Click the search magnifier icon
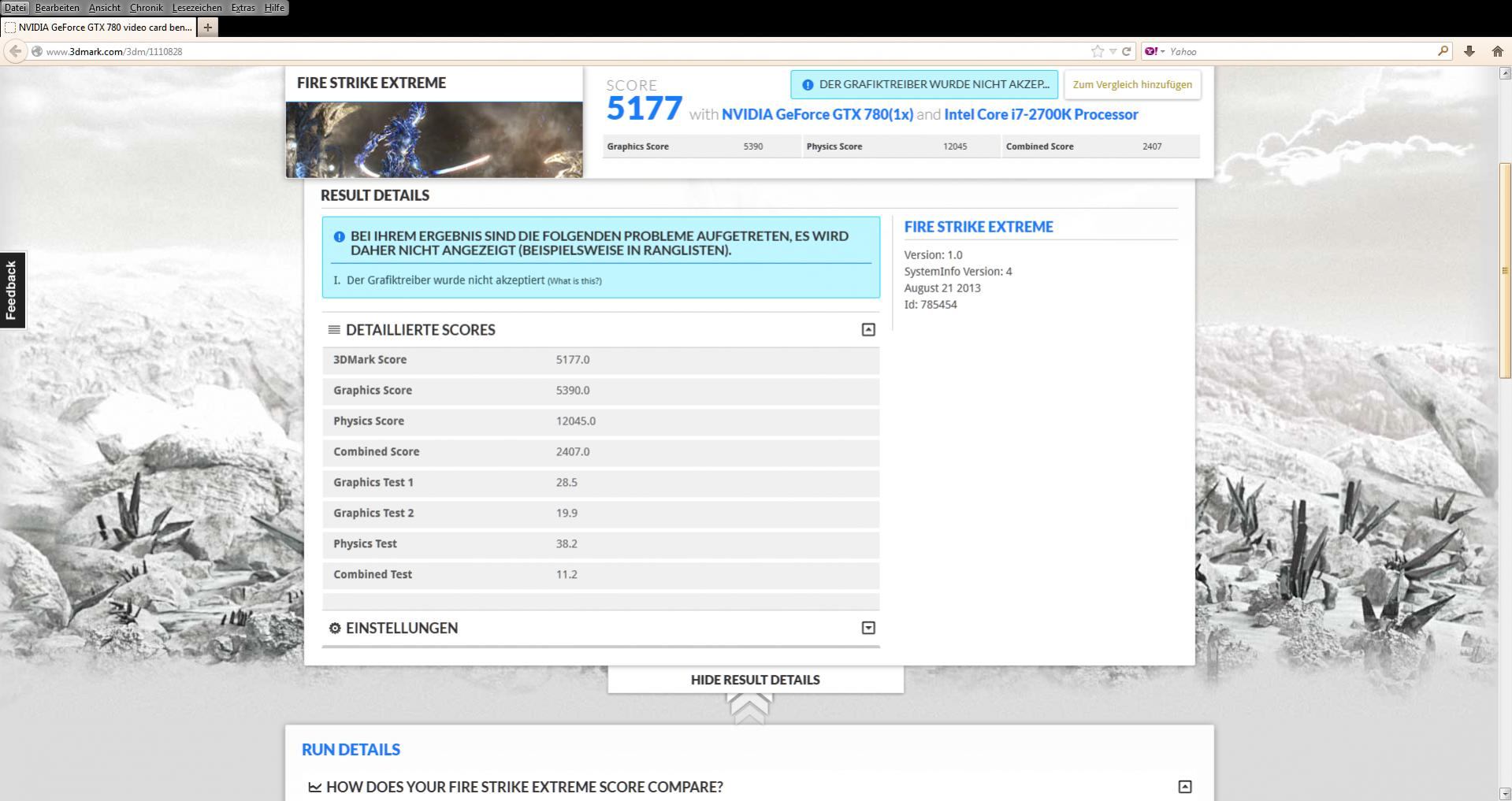The image size is (1512, 801). pos(1443,51)
